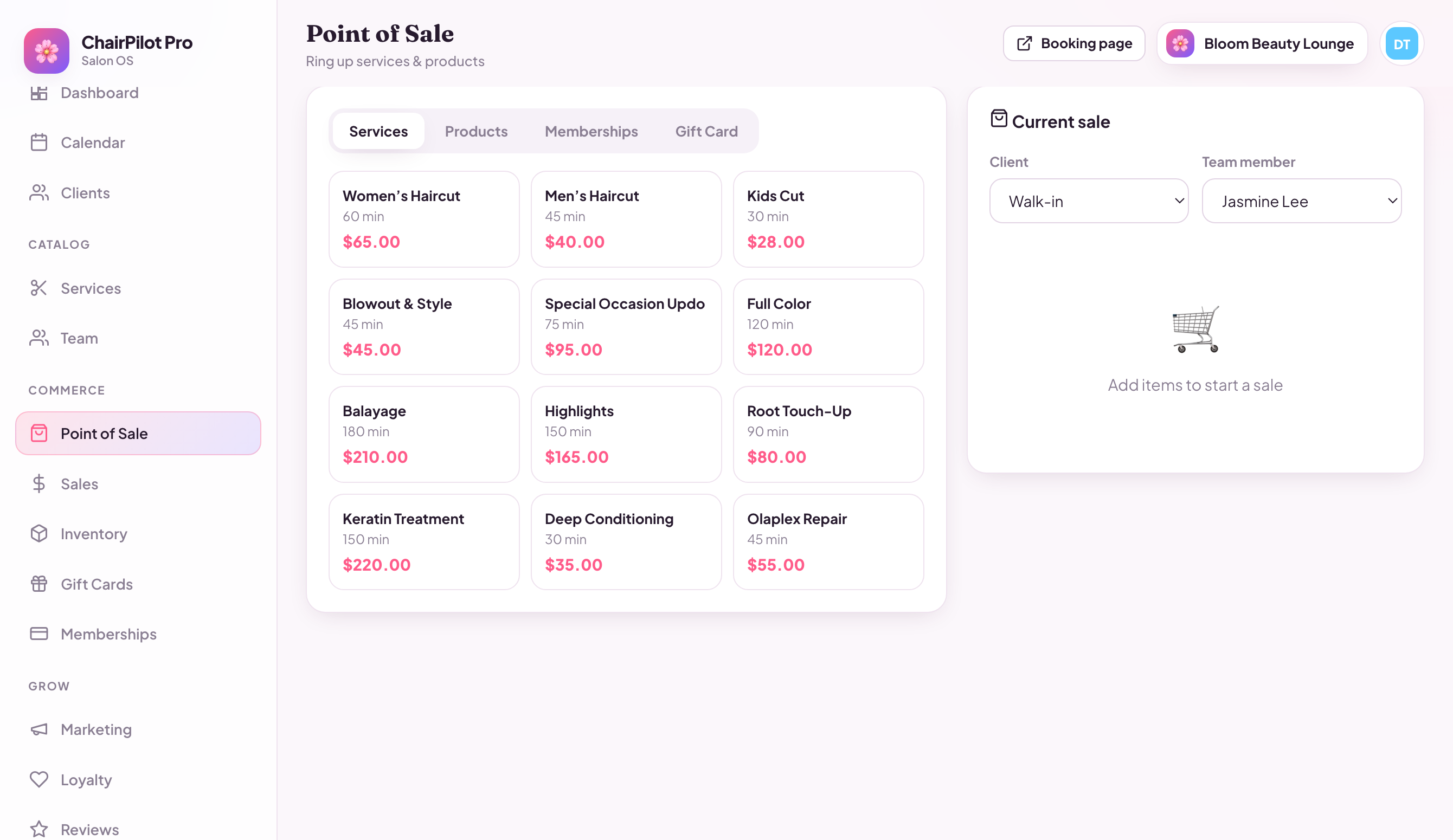1453x840 pixels.
Task: Add Highlights service card
Action: click(x=626, y=434)
